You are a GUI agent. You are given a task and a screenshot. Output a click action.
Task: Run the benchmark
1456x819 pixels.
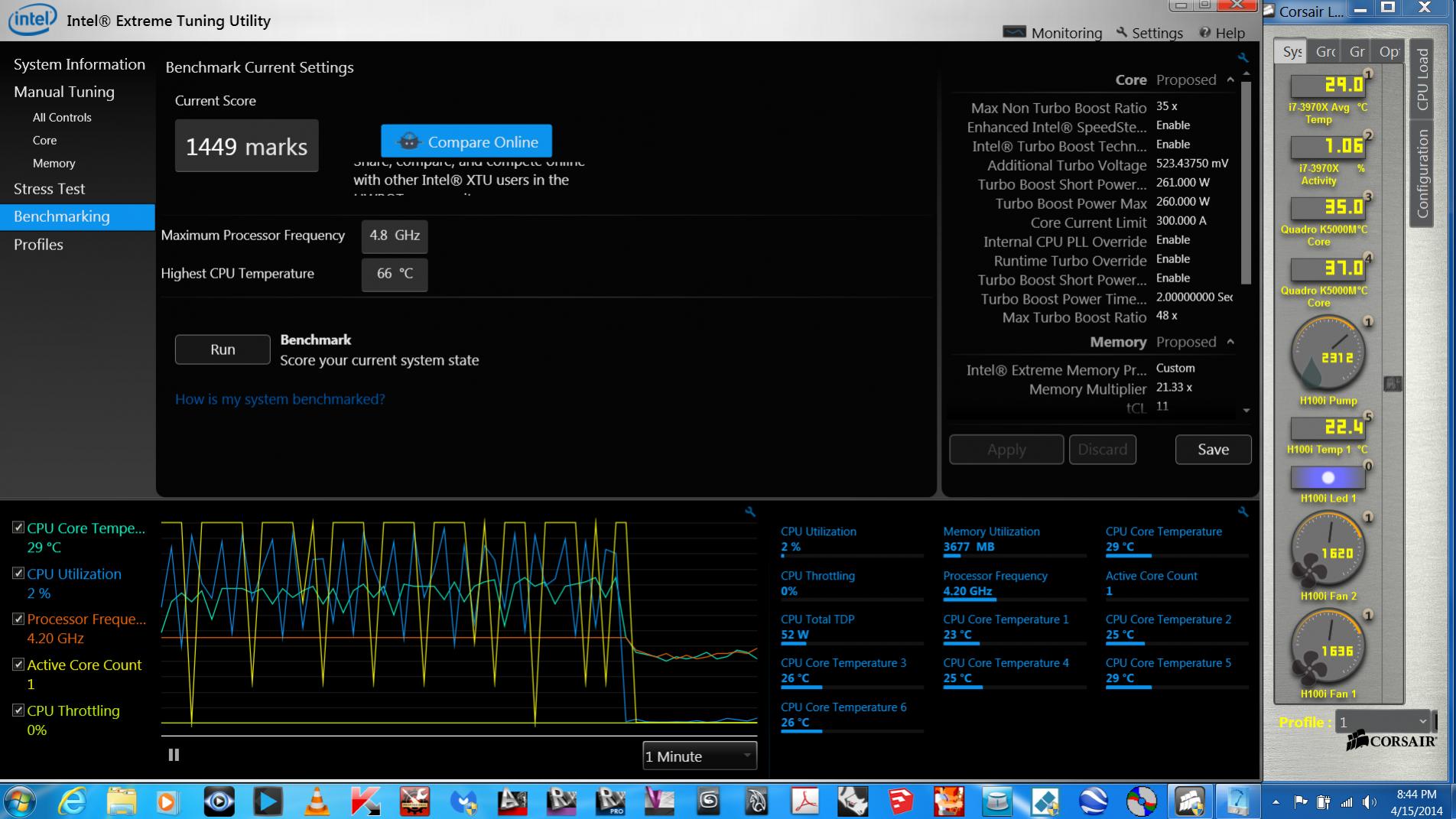pyautogui.click(x=223, y=349)
